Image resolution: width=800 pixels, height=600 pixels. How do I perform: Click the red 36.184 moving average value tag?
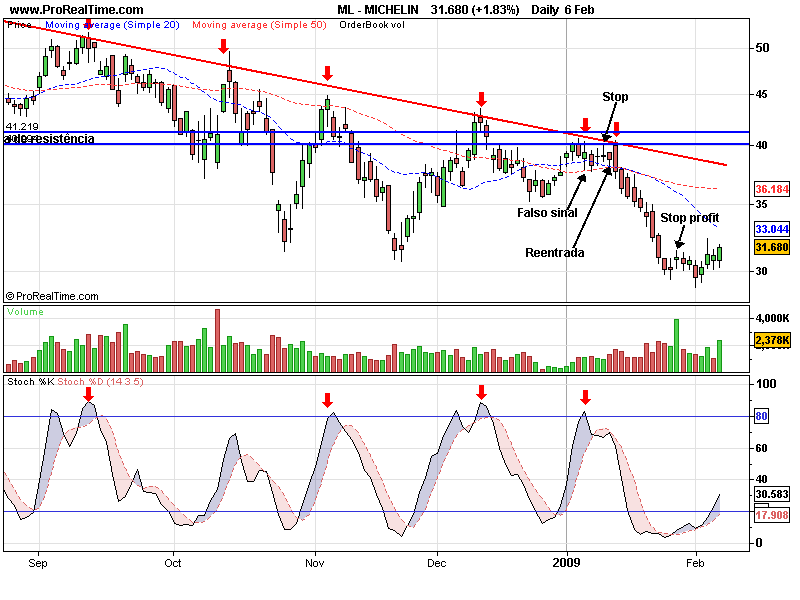(x=772, y=189)
